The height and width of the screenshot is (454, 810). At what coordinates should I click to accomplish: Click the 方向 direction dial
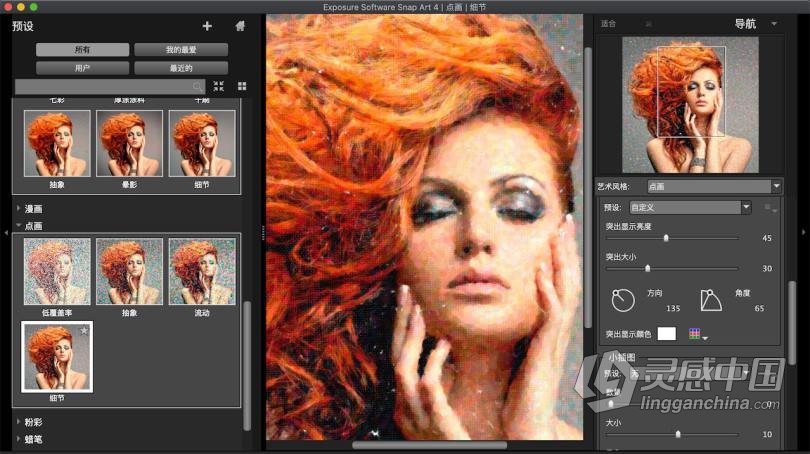[x=623, y=300]
